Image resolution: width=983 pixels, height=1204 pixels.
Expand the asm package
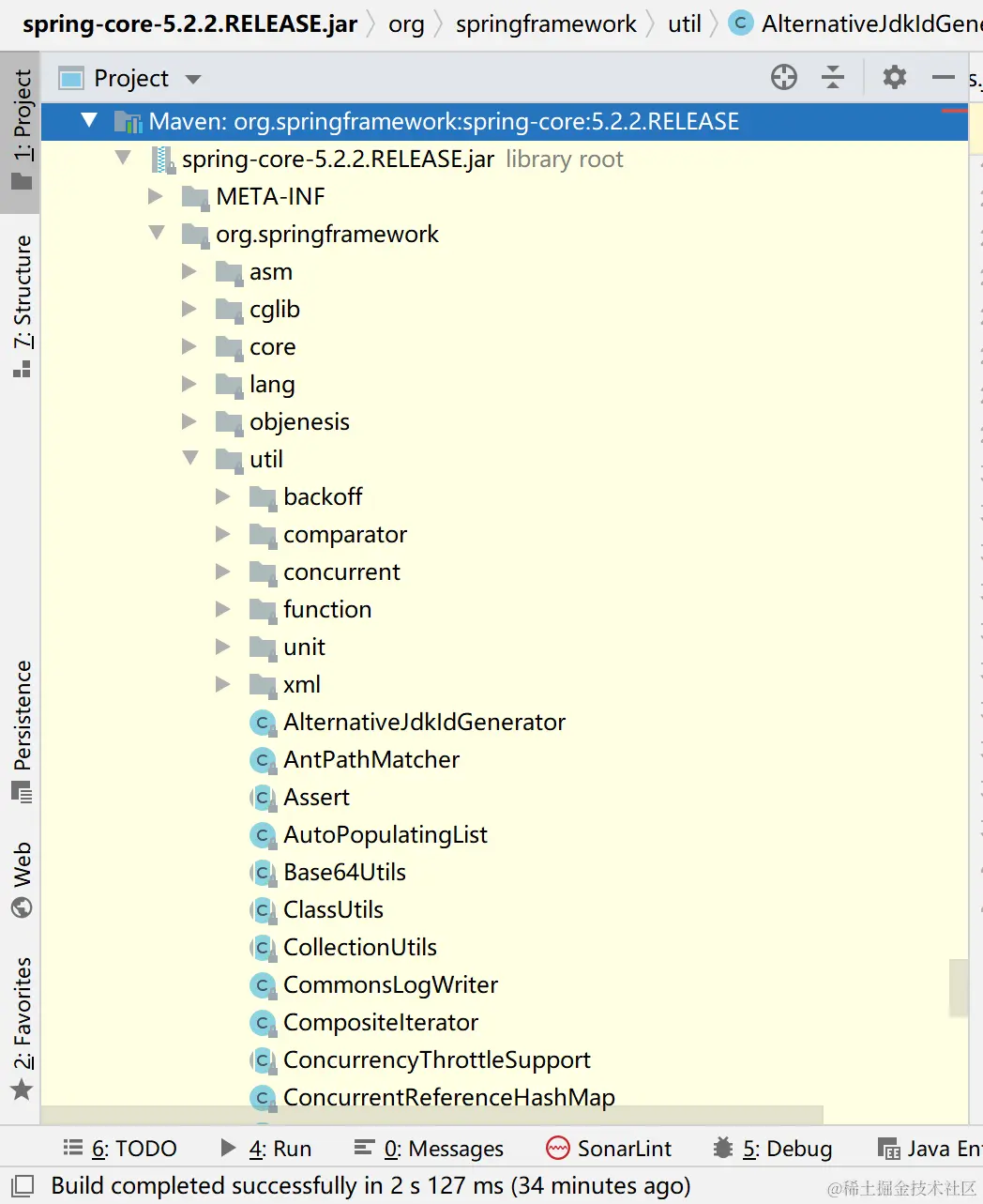(x=189, y=271)
